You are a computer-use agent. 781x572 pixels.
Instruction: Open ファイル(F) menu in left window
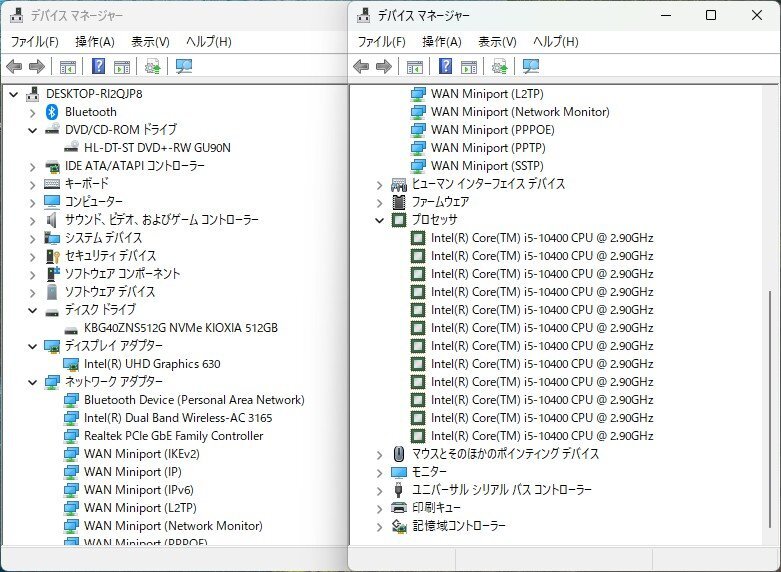34,42
